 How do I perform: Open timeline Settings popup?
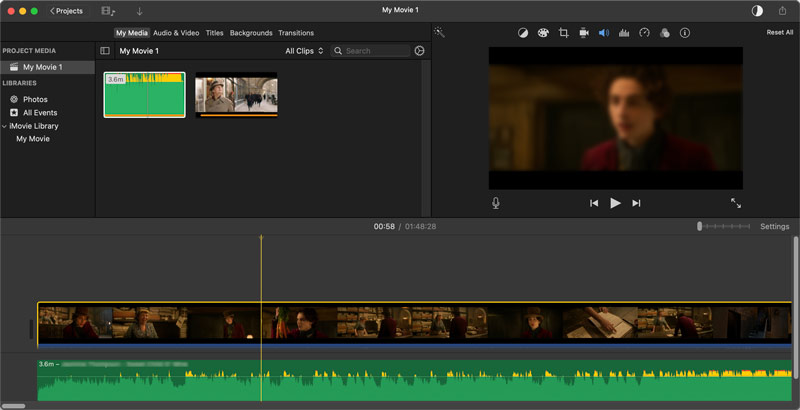[x=774, y=226]
